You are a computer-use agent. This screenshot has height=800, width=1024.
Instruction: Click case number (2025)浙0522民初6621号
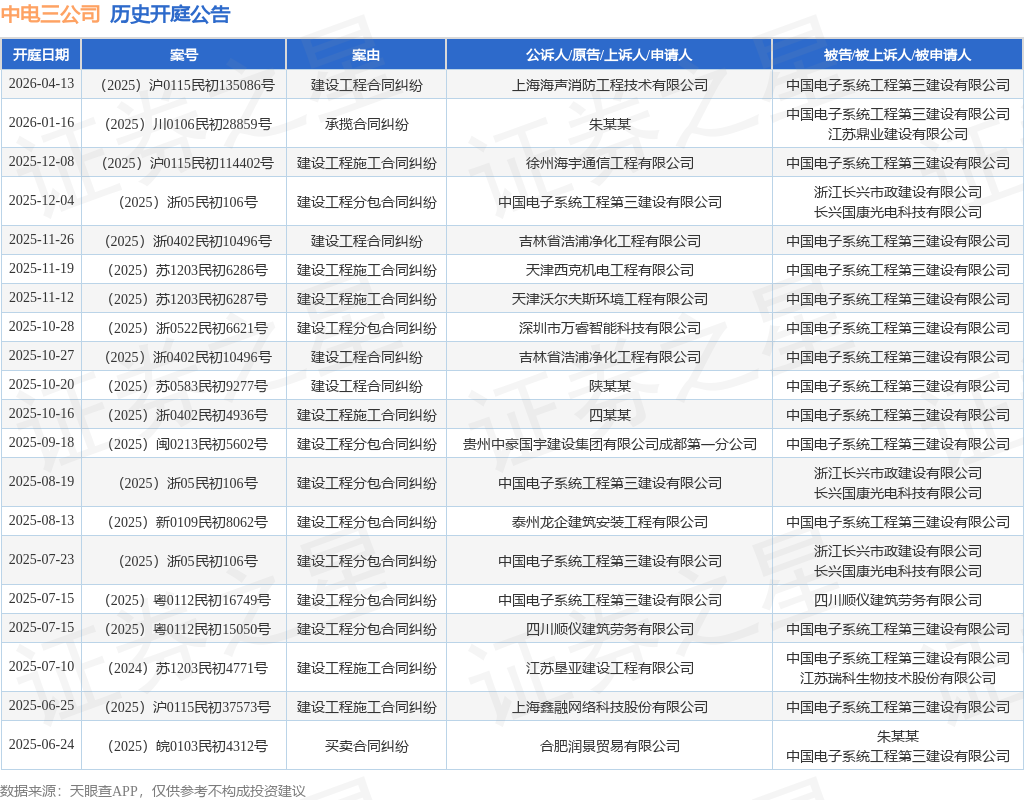click(x=184, y=328)
